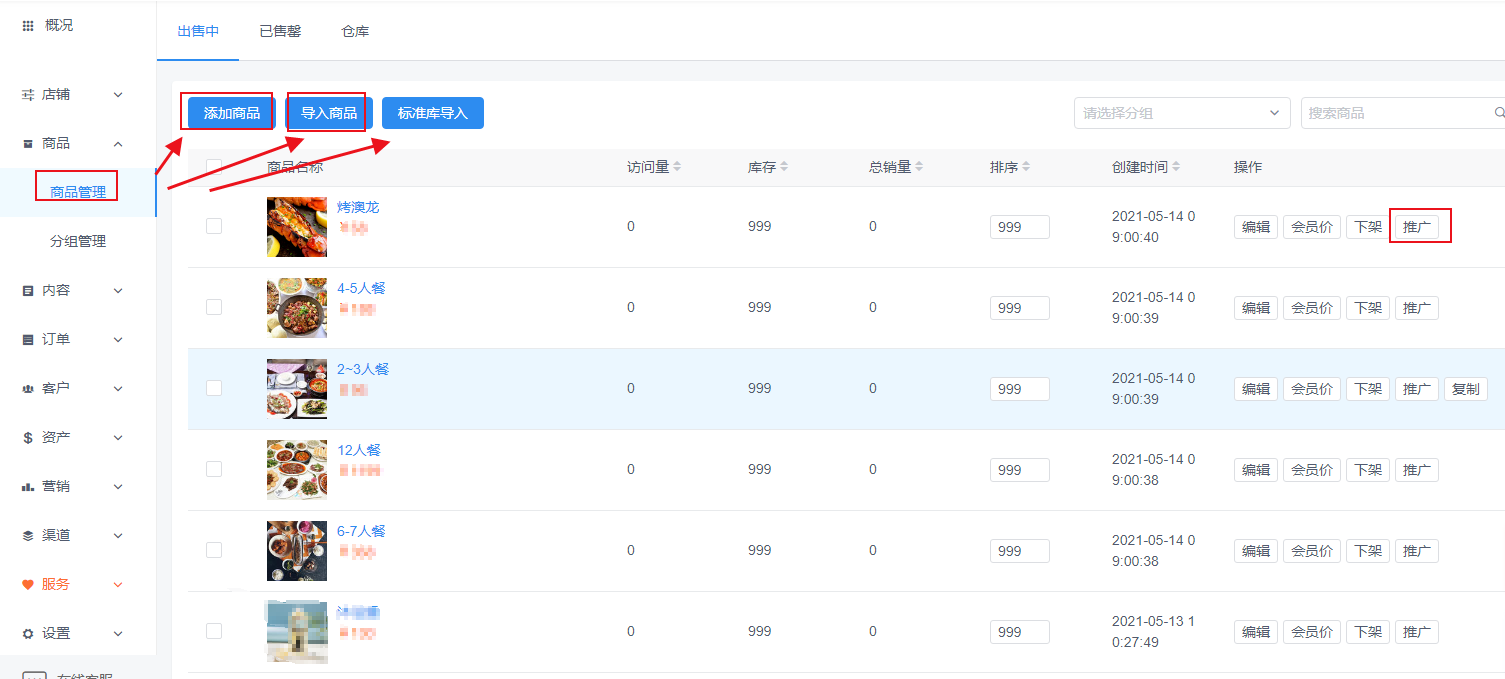Click the 库存 column sort icon

coord(784,167)
